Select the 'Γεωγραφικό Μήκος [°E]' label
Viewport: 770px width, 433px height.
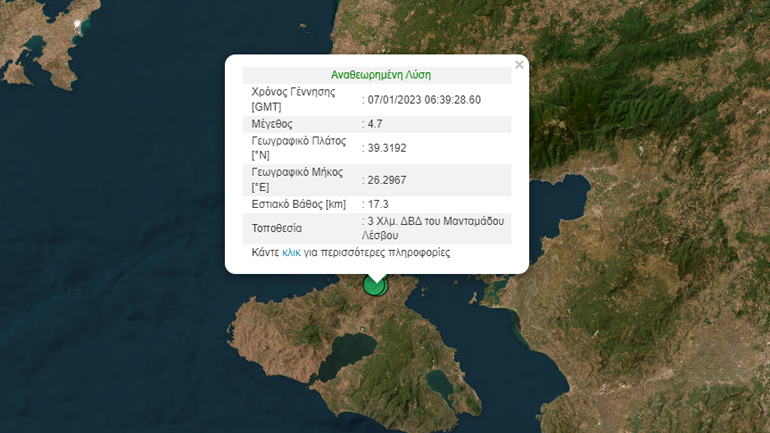[298, 180]
